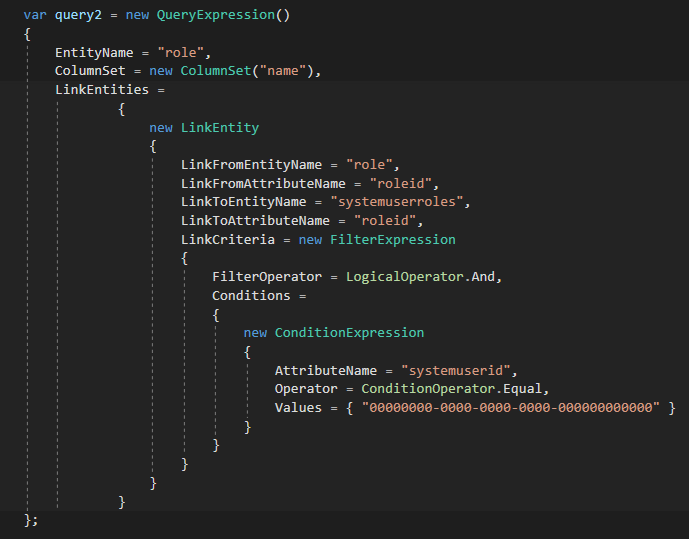Click the LinkToEntityName property
This screenshot has height=539, width=689.
click(x=243, y=202)
